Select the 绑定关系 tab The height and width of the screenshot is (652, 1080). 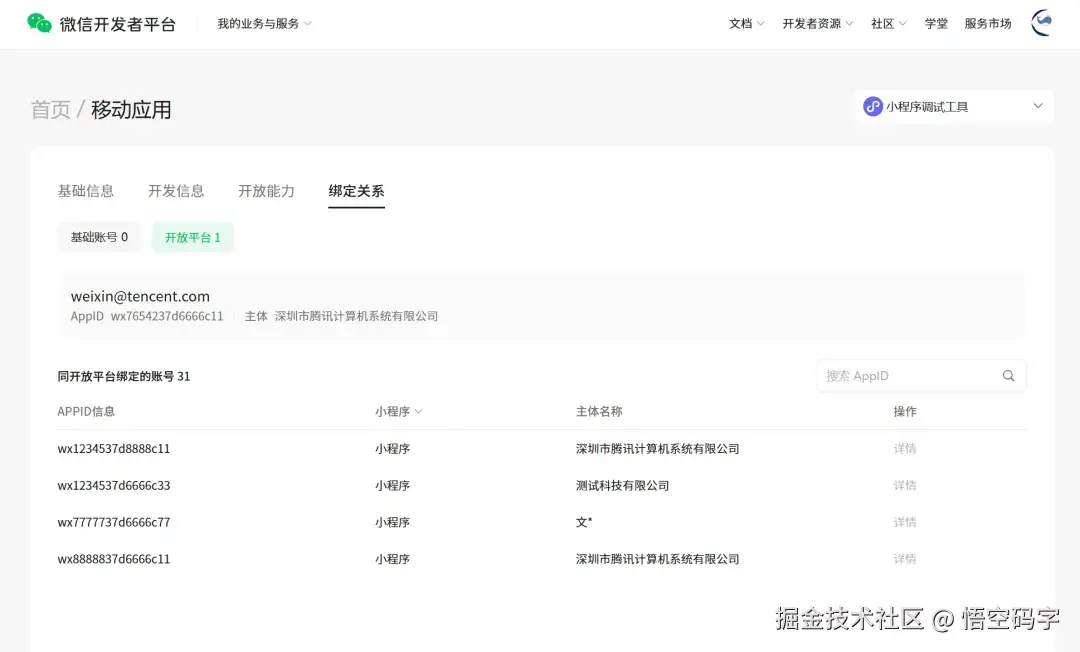click(356, 191)
